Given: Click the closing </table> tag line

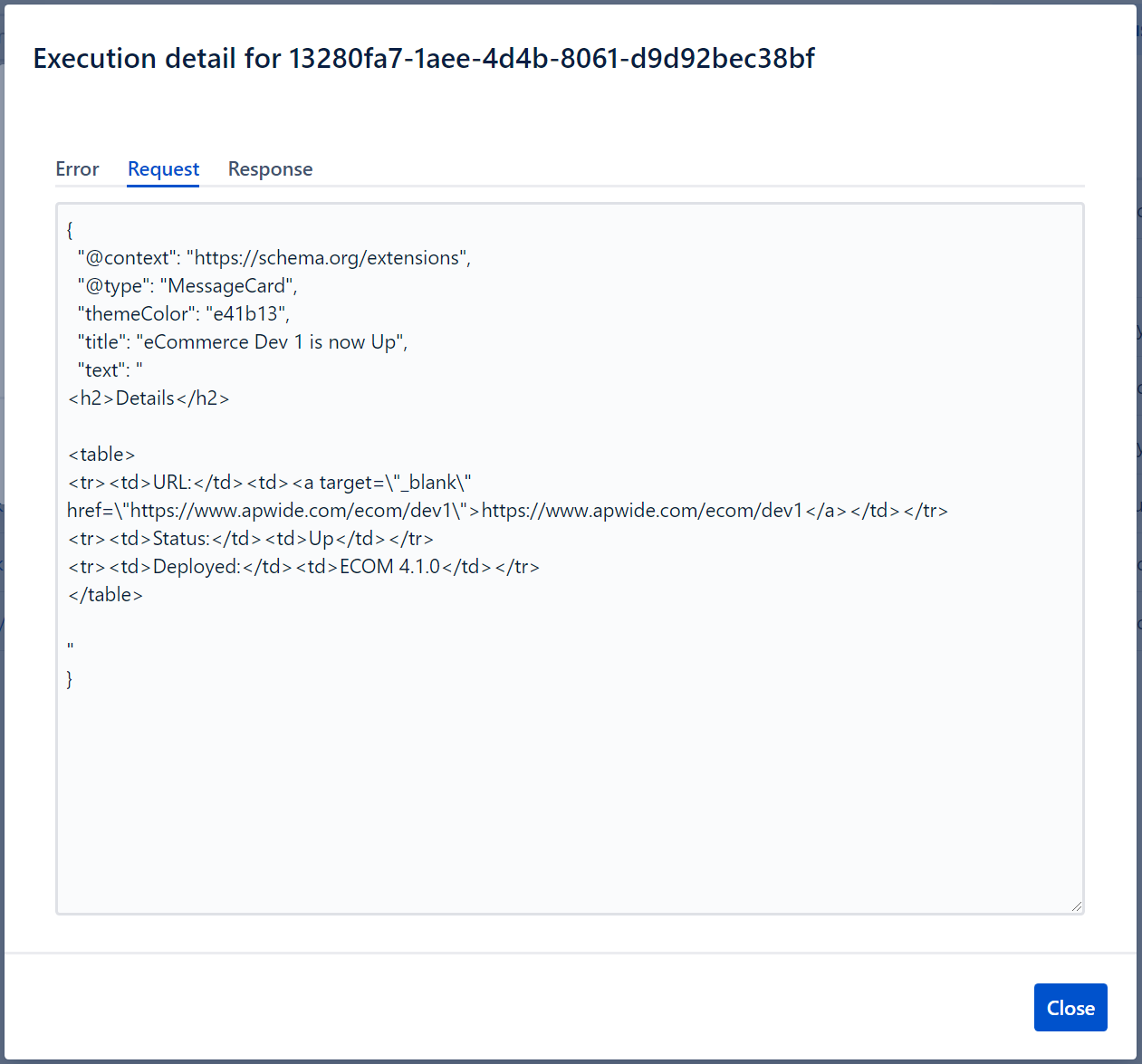Looking at the screenshot, I should [x=105, y=595].
